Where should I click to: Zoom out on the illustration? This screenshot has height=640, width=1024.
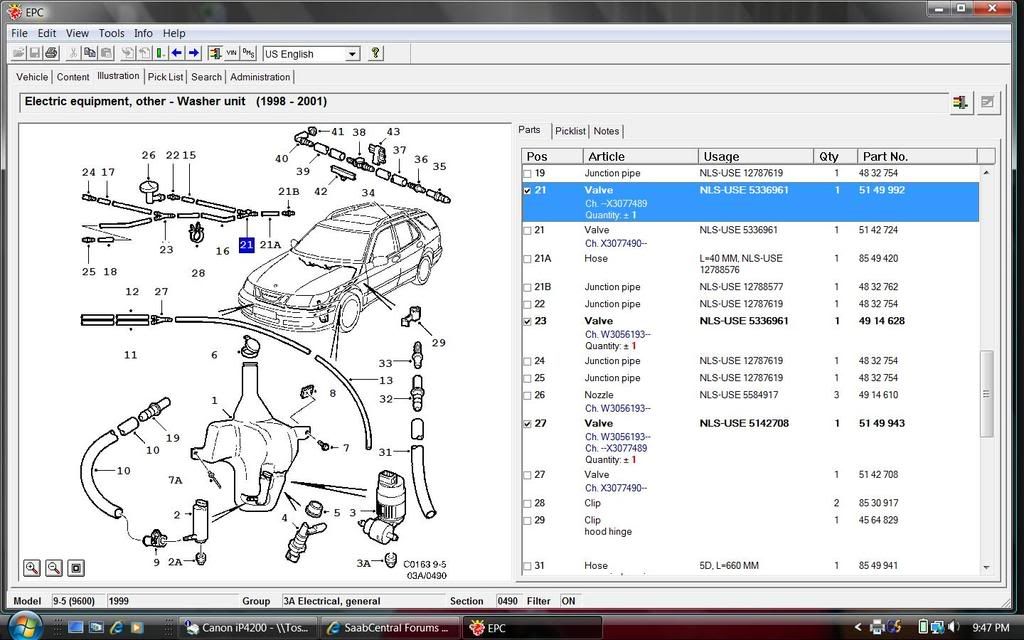[54, 568]
